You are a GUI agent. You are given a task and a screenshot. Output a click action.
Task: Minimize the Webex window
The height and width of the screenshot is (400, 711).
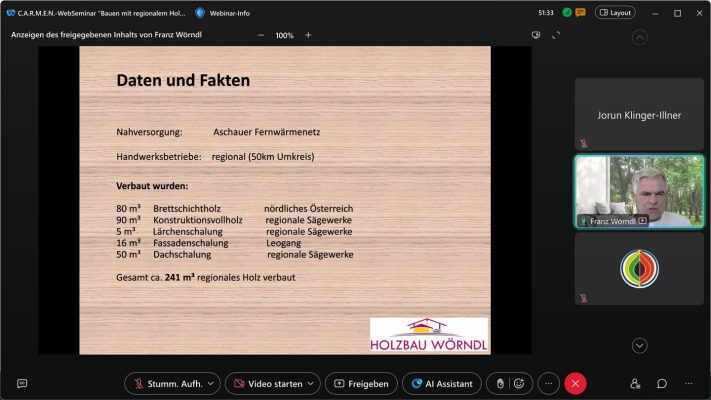click(655, 14)
